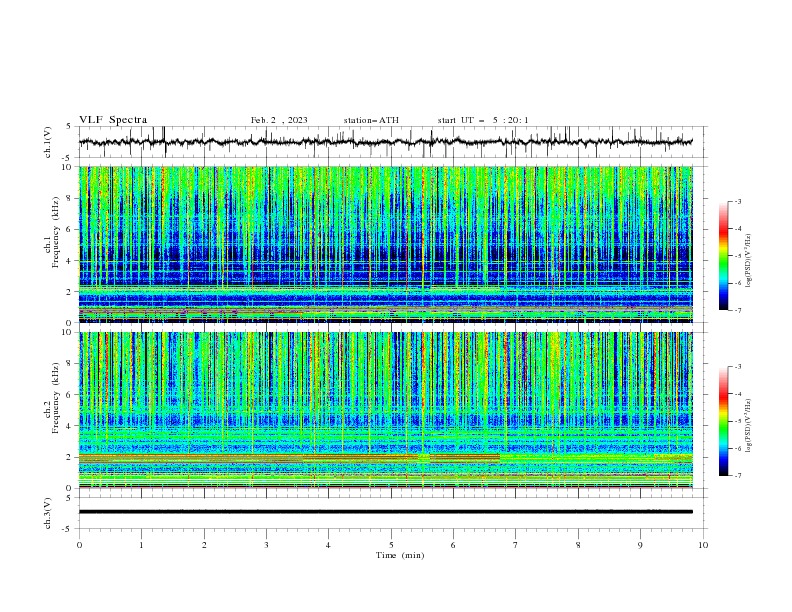Select the "start UT = 5 :20: 1" text
Screen dimensions: 792x612
click(483, 120)
